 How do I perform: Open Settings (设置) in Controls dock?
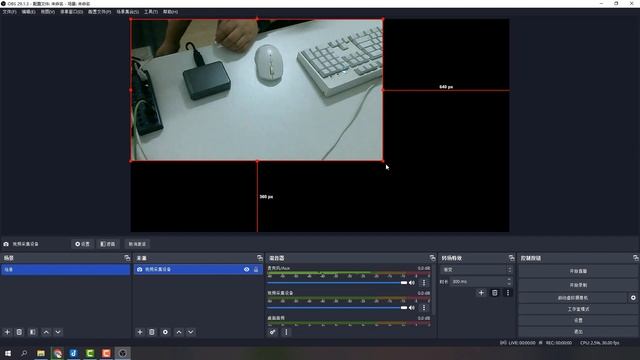coord(578,320)
